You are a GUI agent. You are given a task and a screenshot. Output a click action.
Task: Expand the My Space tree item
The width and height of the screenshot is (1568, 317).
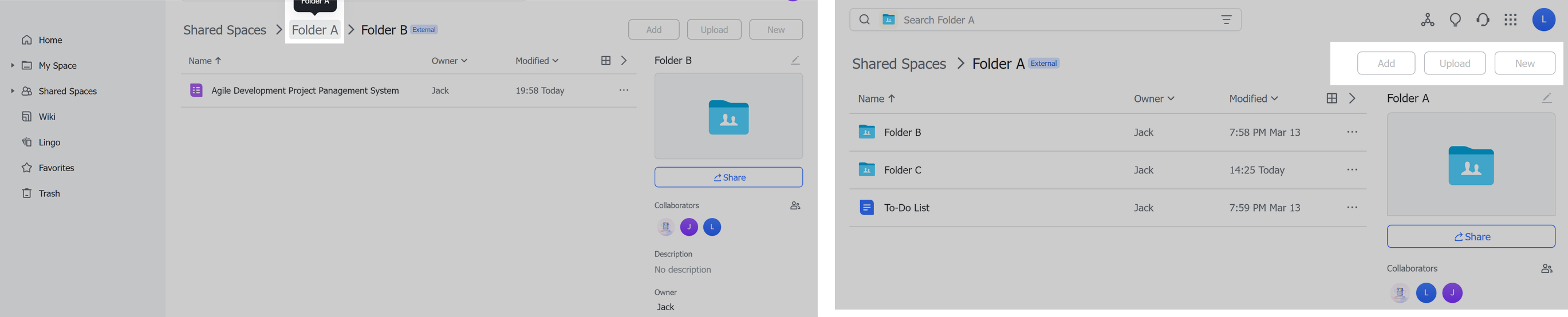coord(12,65)
